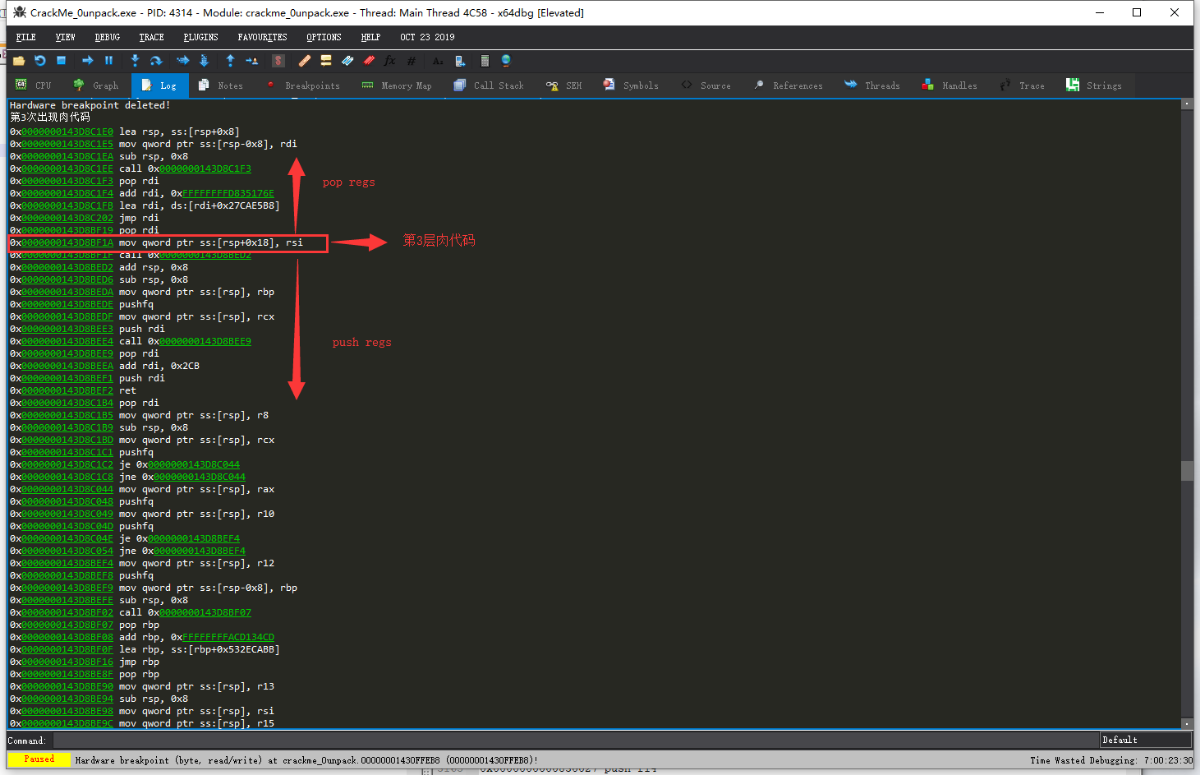1200x775 pixels.
Task: Open the Patches bandage icon
Action: tap(305, 61)
